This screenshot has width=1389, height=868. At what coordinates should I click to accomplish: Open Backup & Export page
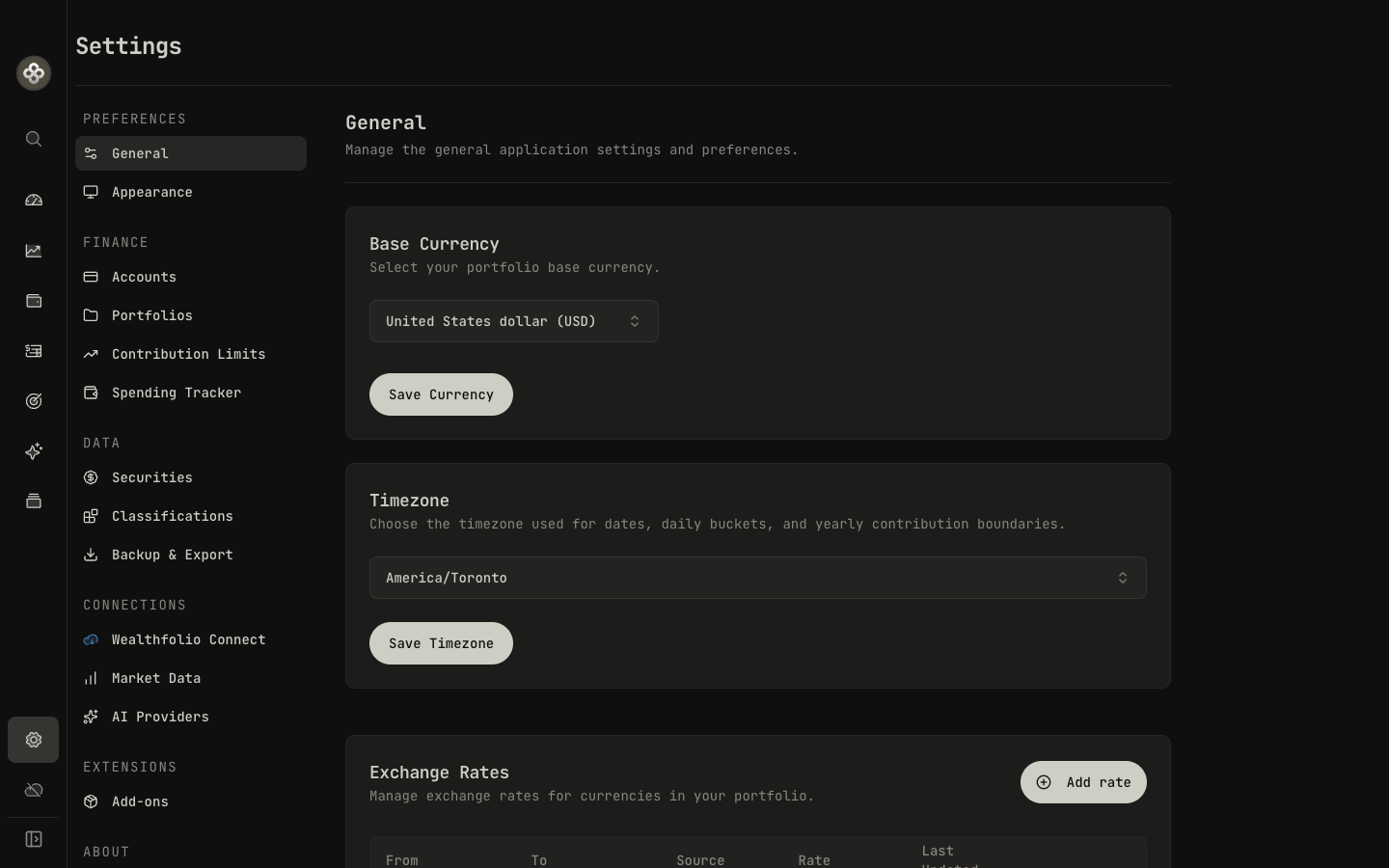pyautogui.click(x=191, y=555)
